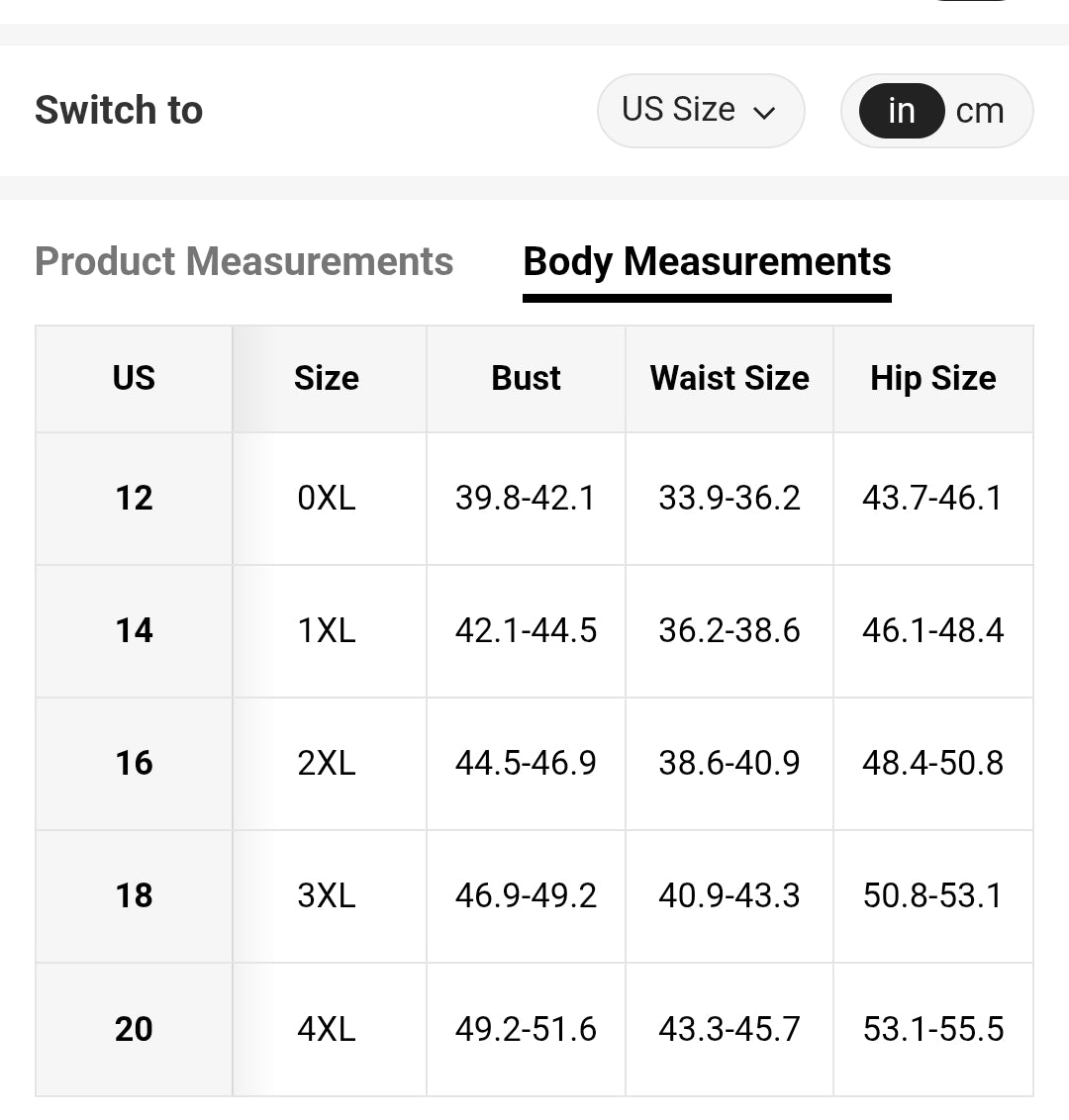The image size is (1069, 1120).
Task: Select the Body Measurements tab
Action: [x=707, y=262]
